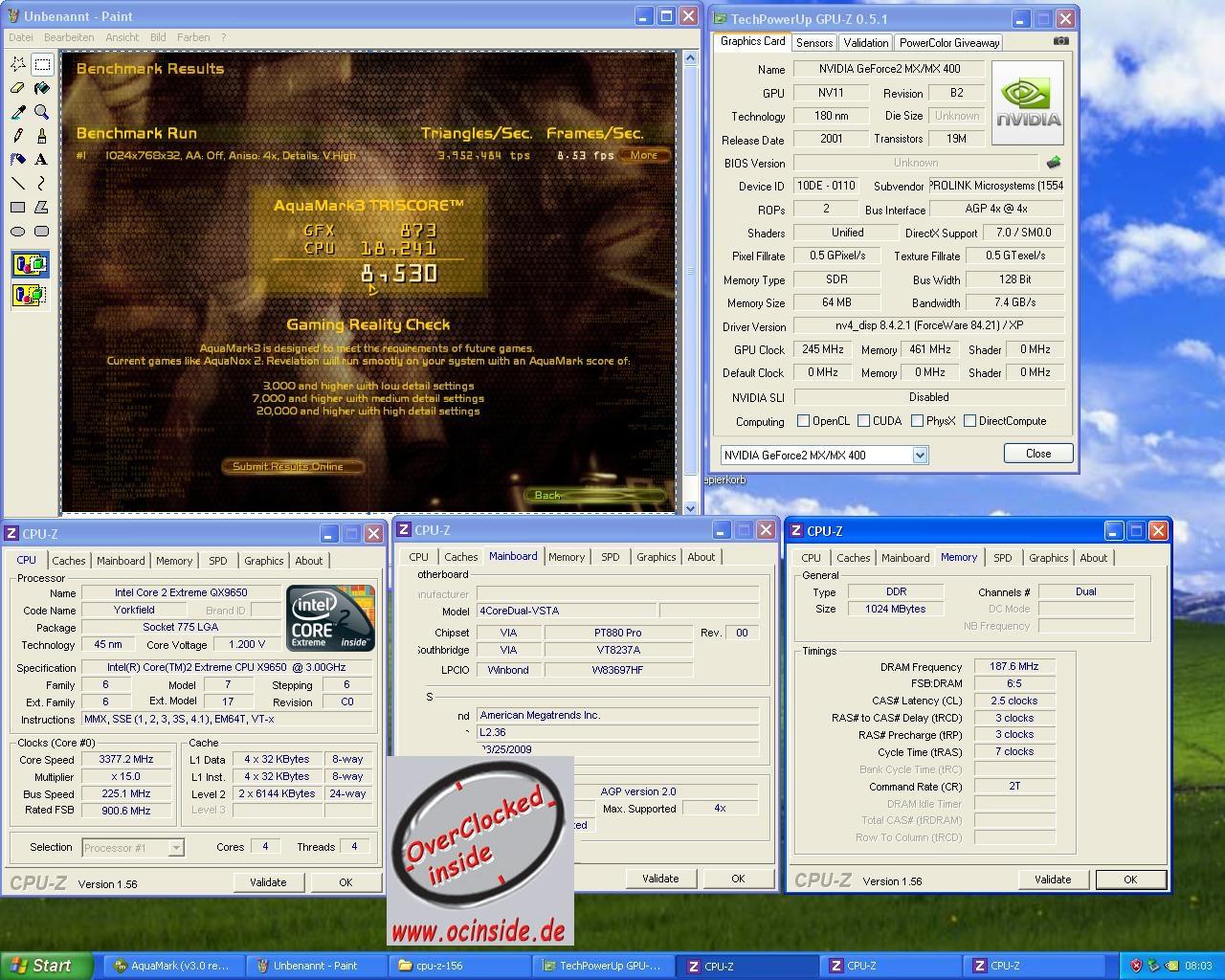
Task: Click Validate in the CPU-Z Memory window
Action: (1053, 880)
